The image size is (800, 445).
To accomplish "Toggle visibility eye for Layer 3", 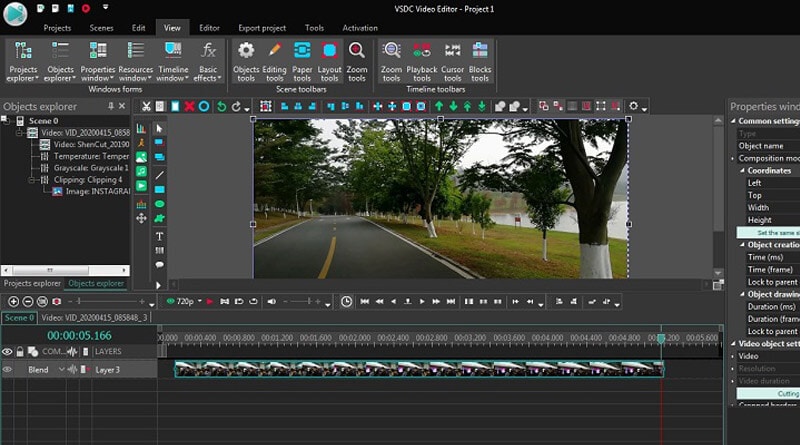I will tap(7, 370).
